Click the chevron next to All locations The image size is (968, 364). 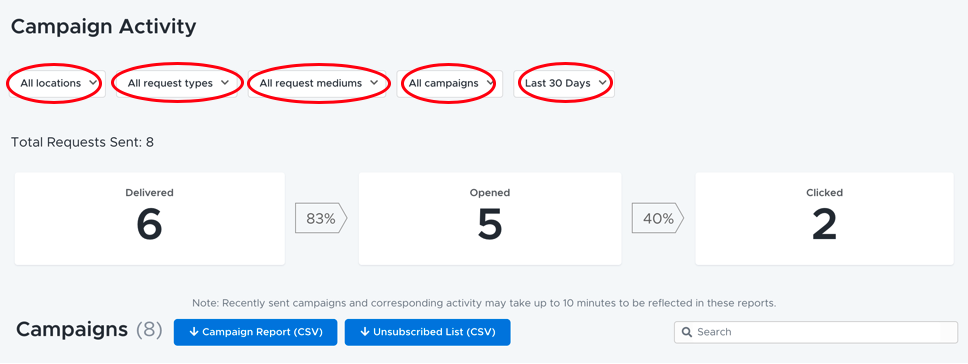pyautogui.click(x=93, y=83)
